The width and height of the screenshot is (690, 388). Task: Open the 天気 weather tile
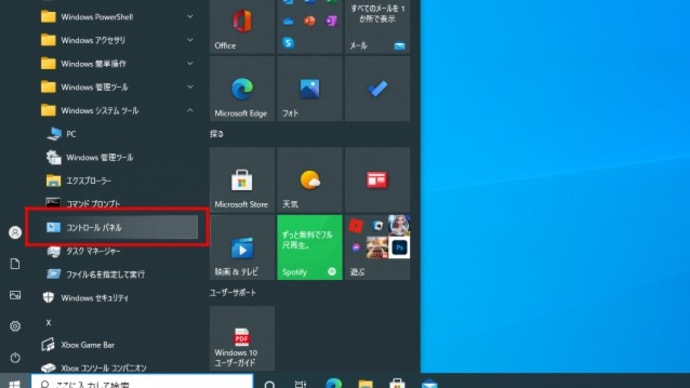310,179
